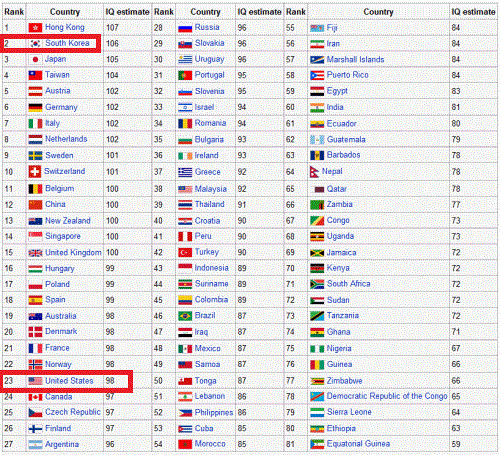Select rank number 27

pos(9,444)
